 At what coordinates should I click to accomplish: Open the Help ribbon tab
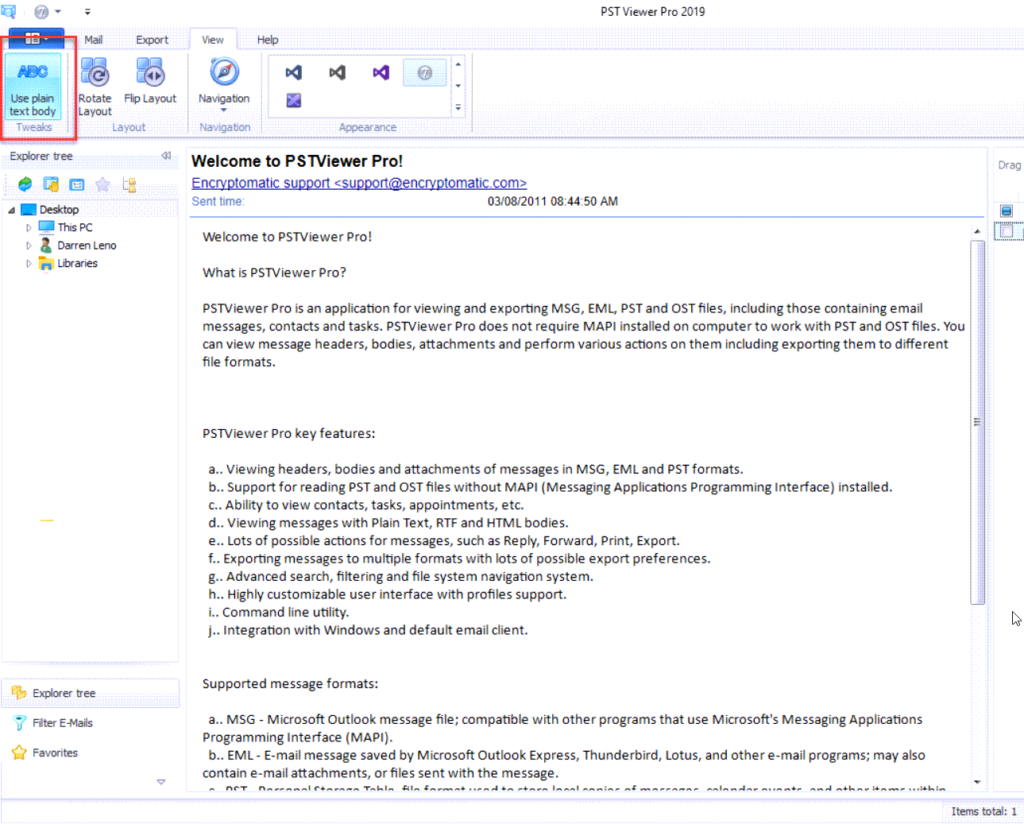268,40
